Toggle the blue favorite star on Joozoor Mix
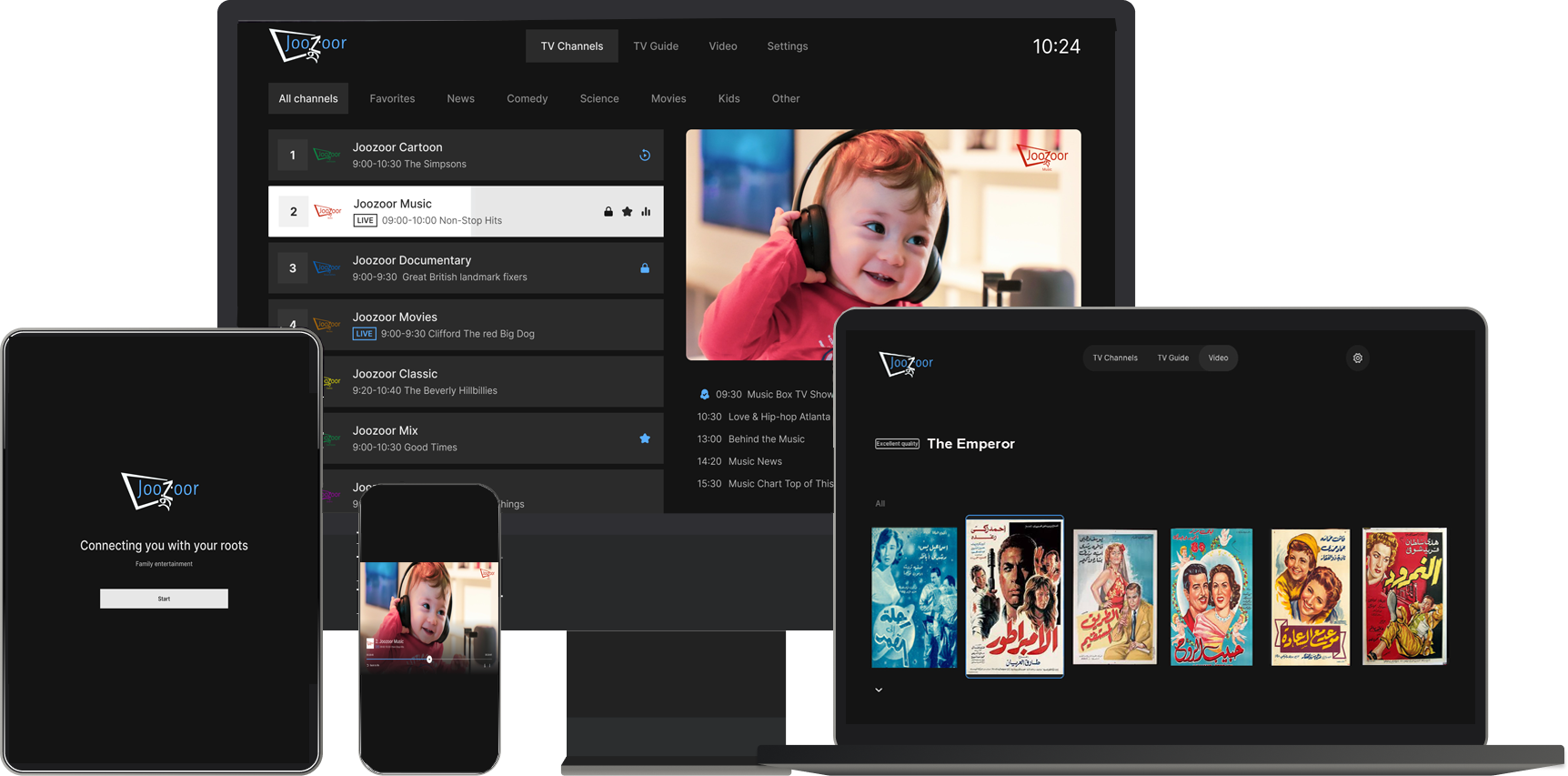This screenshot has width=1568, height=776. [x=644, y=438]
